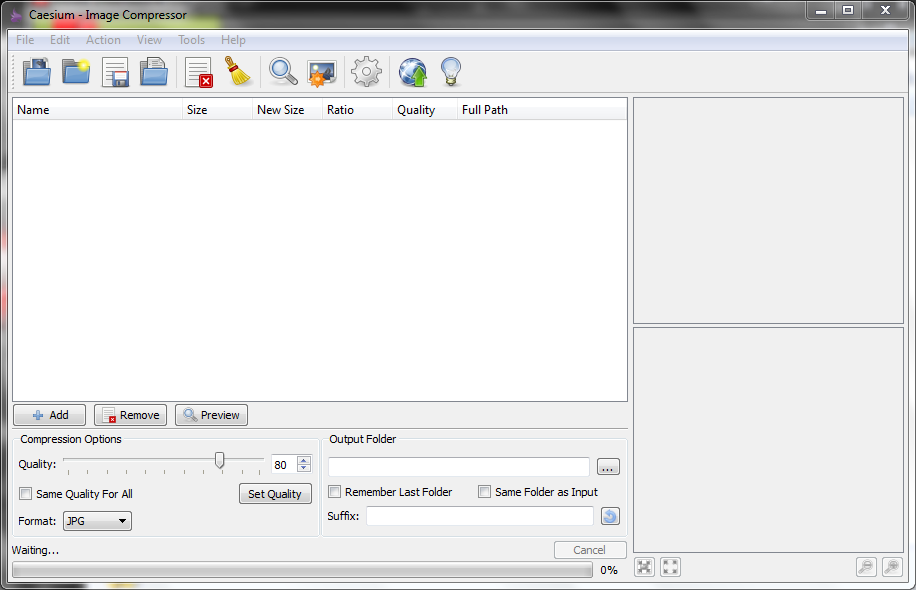Sort list by Name column header
Viewport: 916px width, 590px height.
pos(98,110)
